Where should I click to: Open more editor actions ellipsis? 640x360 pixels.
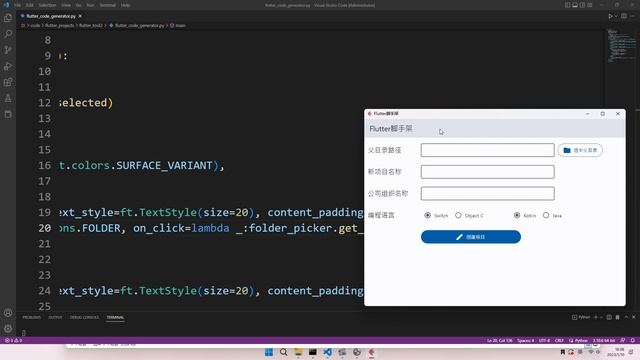click(632, 16)
